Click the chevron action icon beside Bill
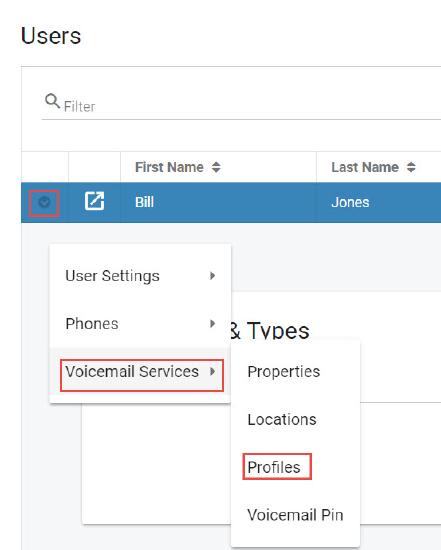Screen dimensions: 441x550 point(44,202)
